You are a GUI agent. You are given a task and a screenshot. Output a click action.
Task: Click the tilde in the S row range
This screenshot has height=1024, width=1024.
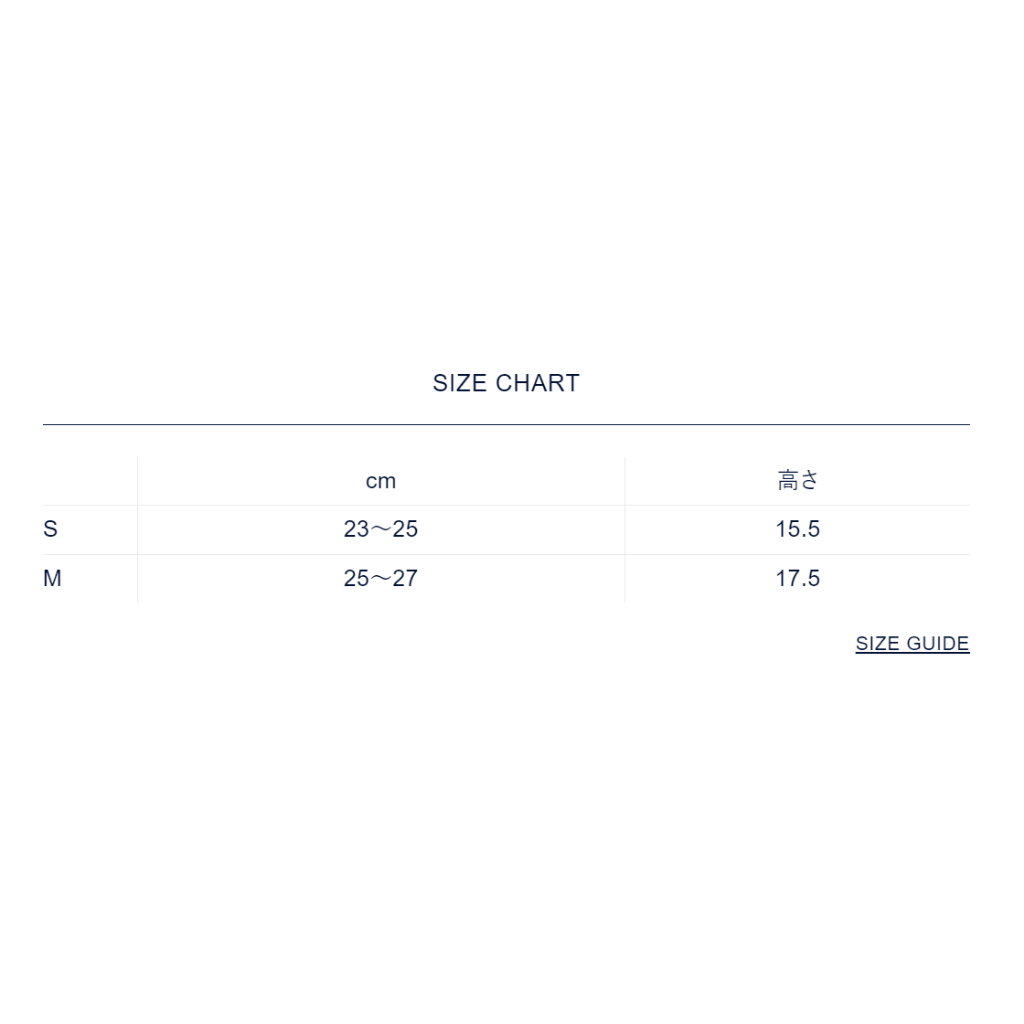coord(381,529)
